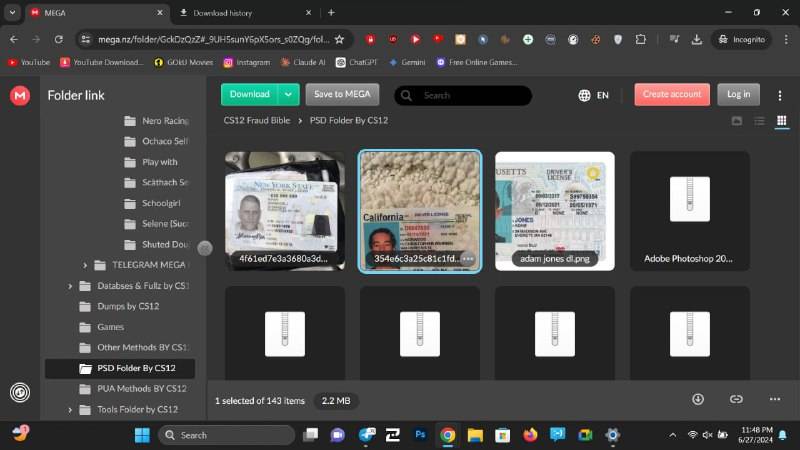The width and height of the screenshot is (800, 450).
Task: Switch to thumbnail grid view
Action: (x=782, y=121)
